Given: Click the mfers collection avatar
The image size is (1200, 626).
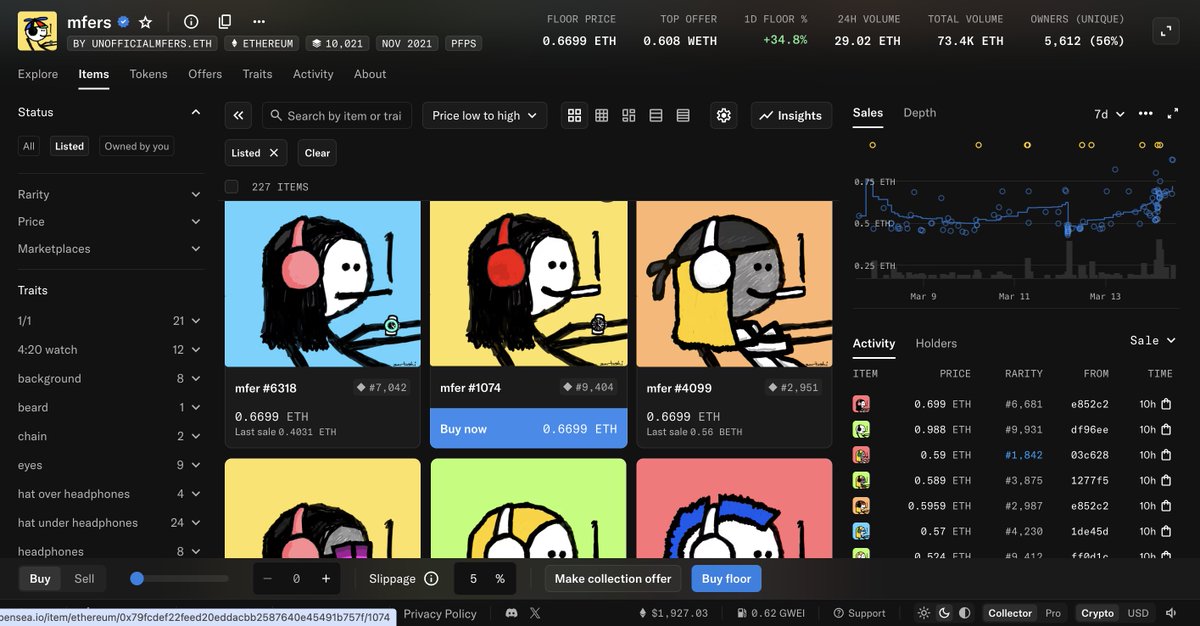Looking at the screenshot, I should 37,31.
